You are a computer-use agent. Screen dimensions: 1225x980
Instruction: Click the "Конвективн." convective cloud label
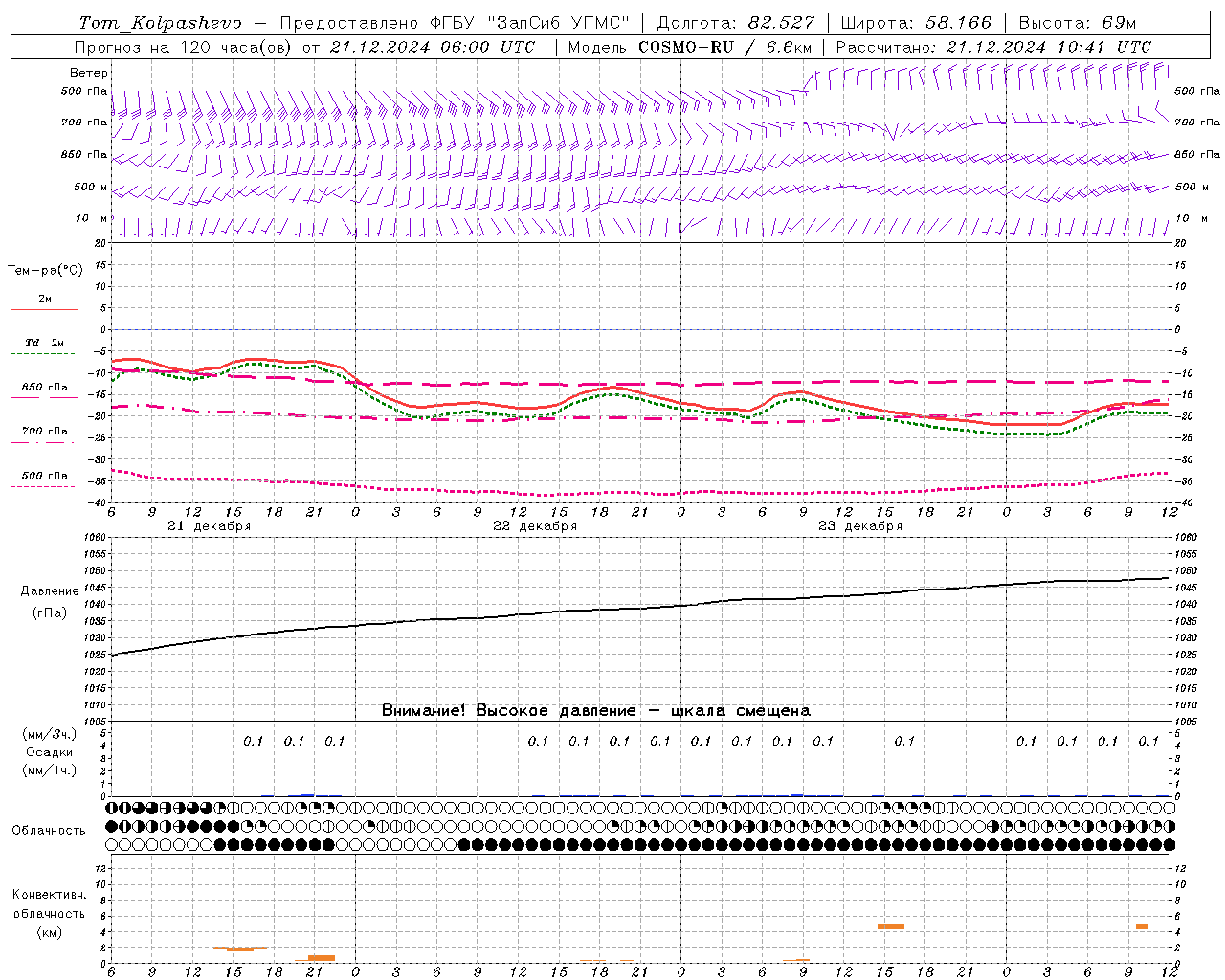coord(49,895)
